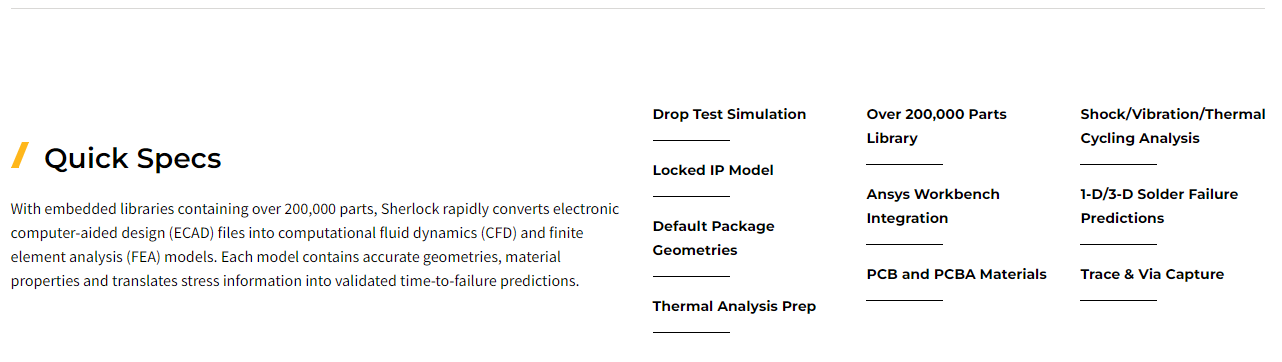The height and width of the screenshot is (362, 1282).
Task: Select Ansys Workbench Integration spec
Action: click(x=933, y=206)
